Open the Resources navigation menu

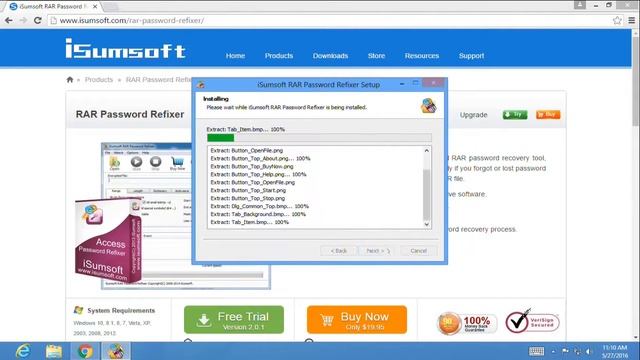[x=422, y=56]
